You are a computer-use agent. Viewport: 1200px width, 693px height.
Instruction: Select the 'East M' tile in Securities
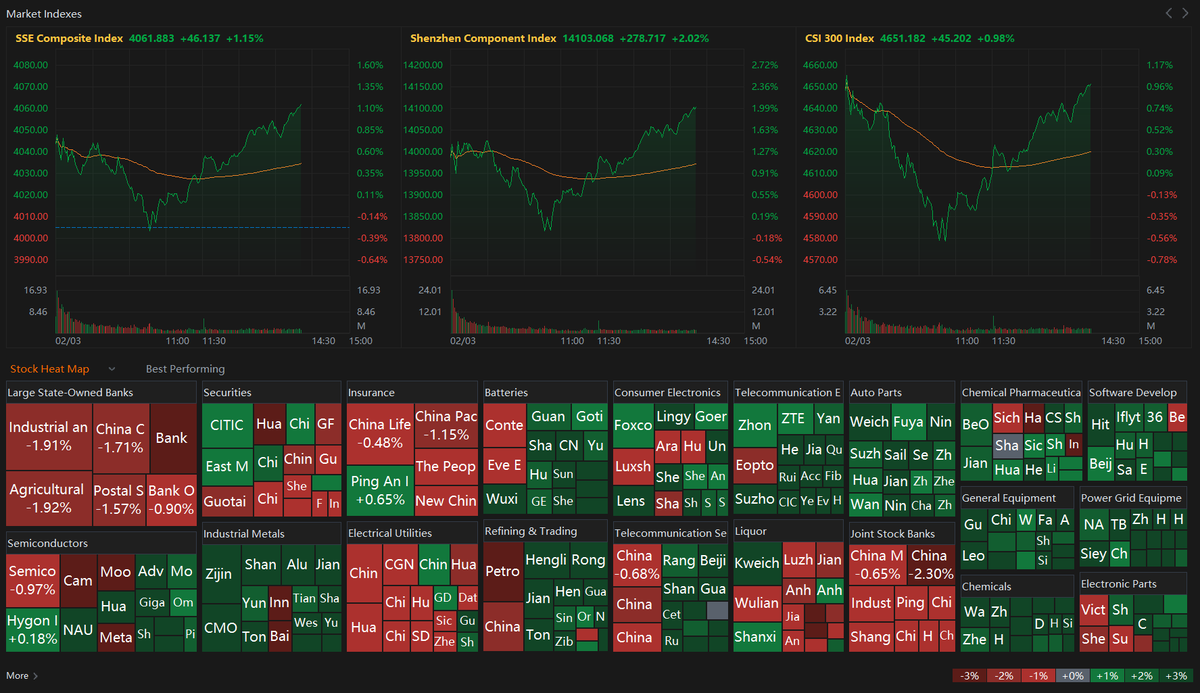pyautogui.click(x=227, y=466)
